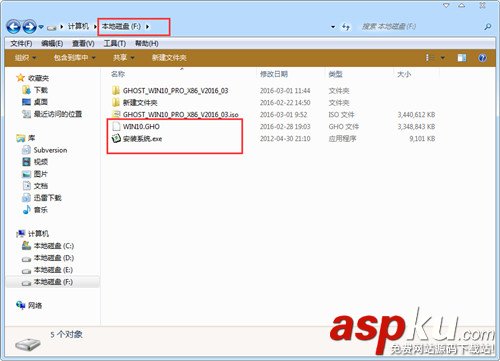Open 下载 in the favorites sidebar

(41, 90)
